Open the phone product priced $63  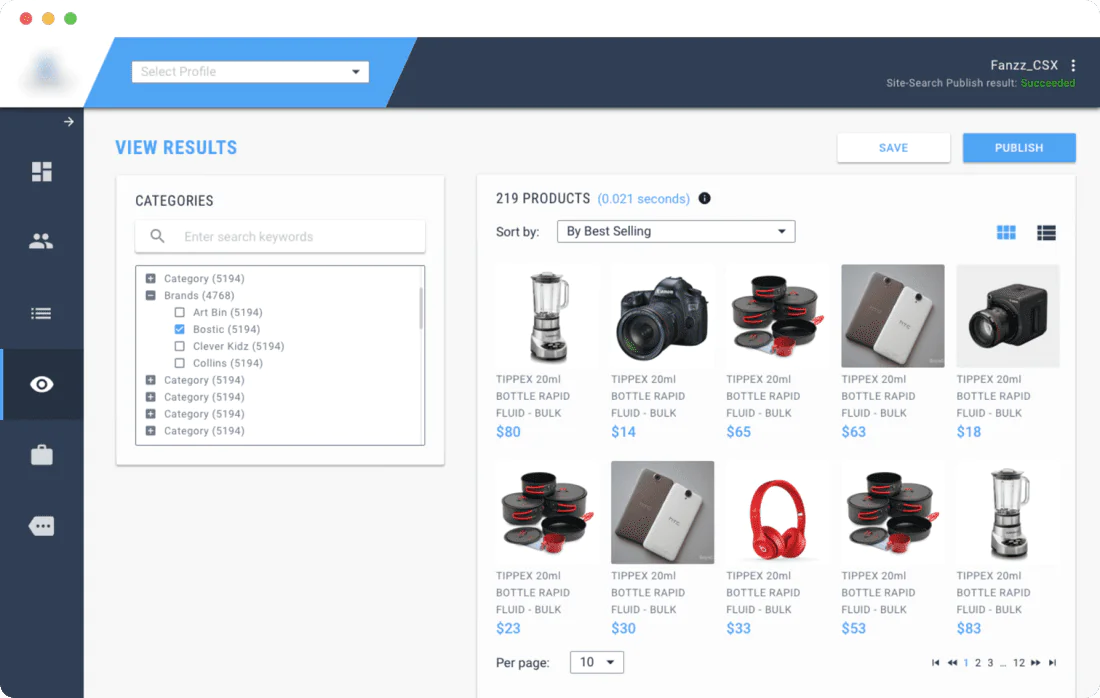892,316
